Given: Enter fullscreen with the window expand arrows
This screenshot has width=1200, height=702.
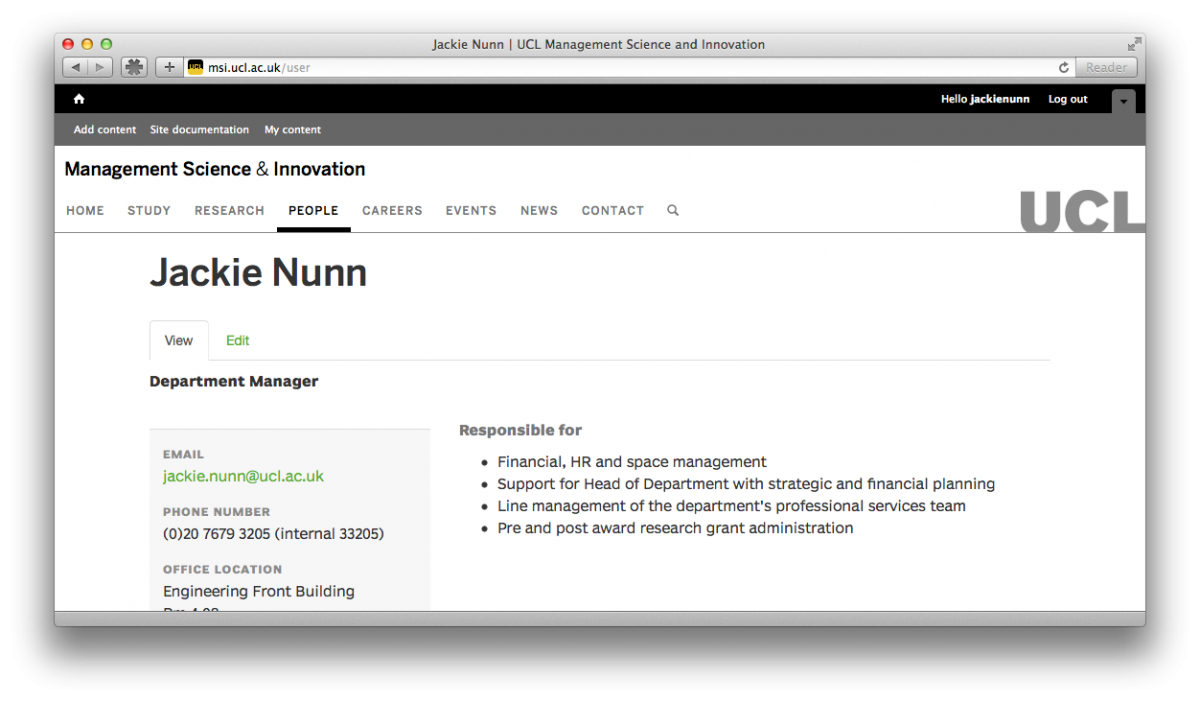Looking at the screenshot, I should 1134,44.
